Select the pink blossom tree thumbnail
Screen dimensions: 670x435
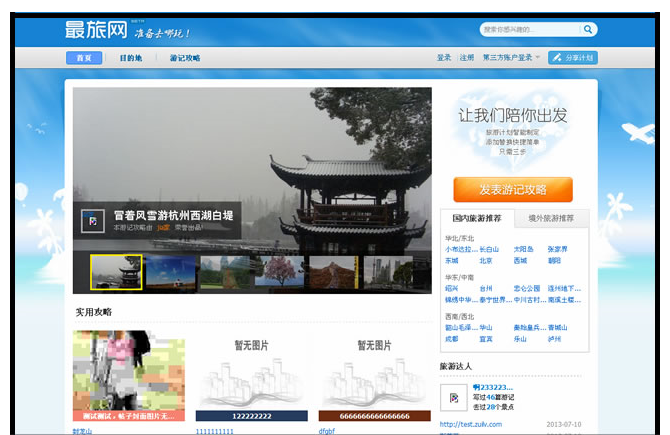(279, 272)
